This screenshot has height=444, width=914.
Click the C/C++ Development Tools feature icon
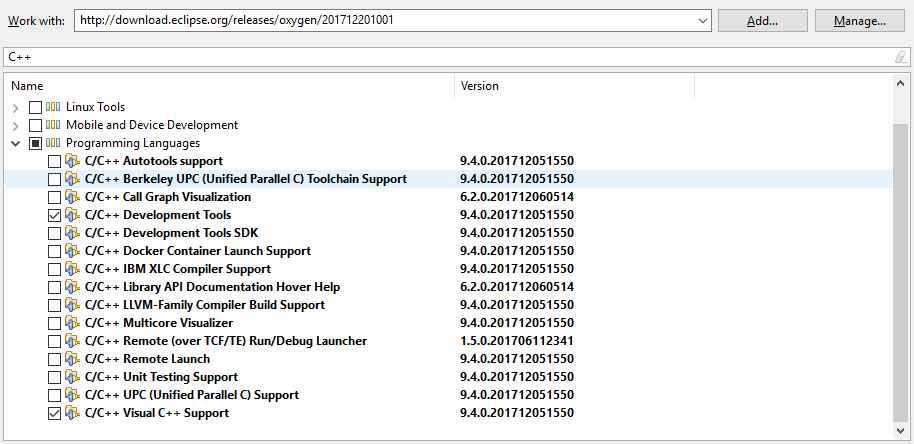click(x=72, y=216)
